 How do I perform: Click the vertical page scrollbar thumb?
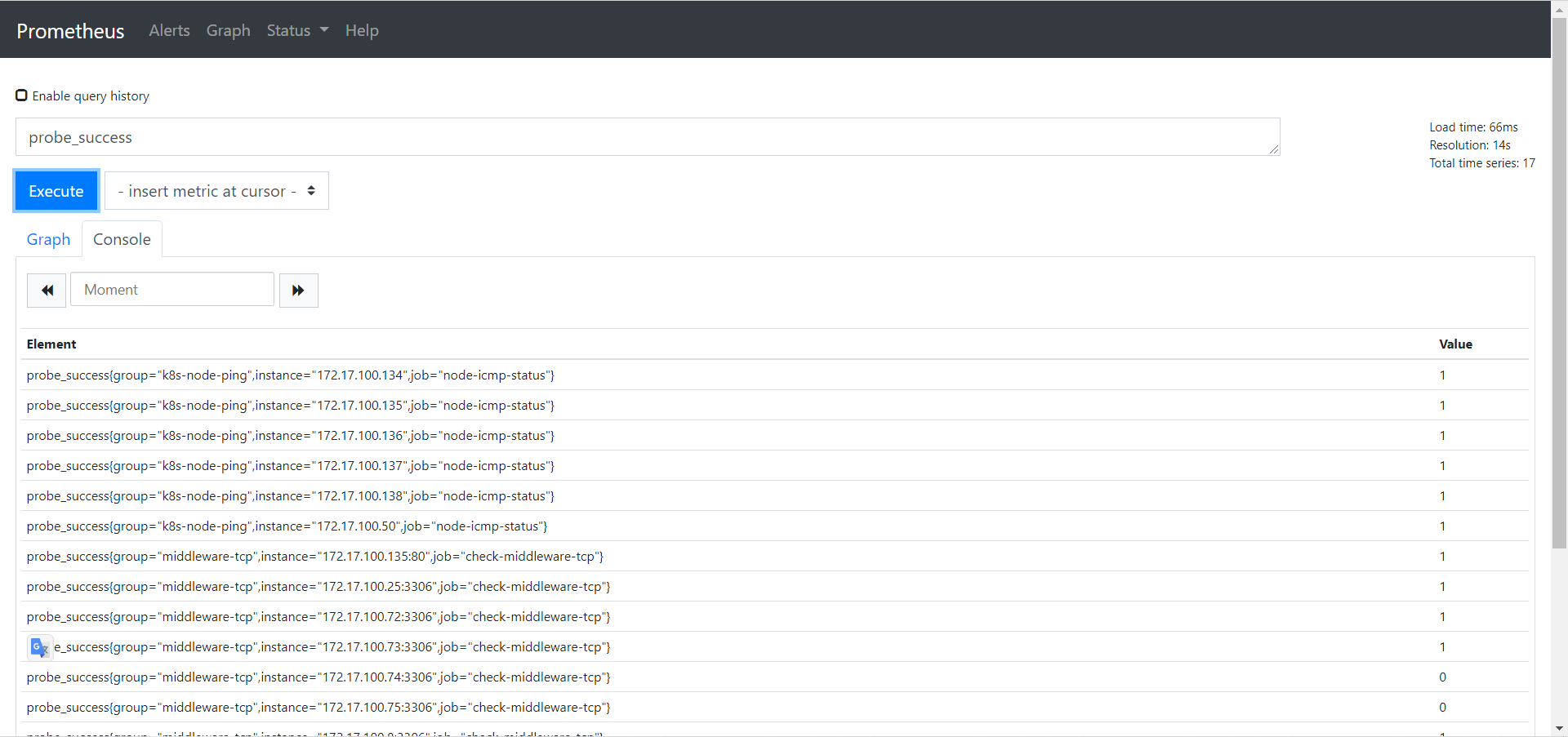click(x=1559, y=282)
